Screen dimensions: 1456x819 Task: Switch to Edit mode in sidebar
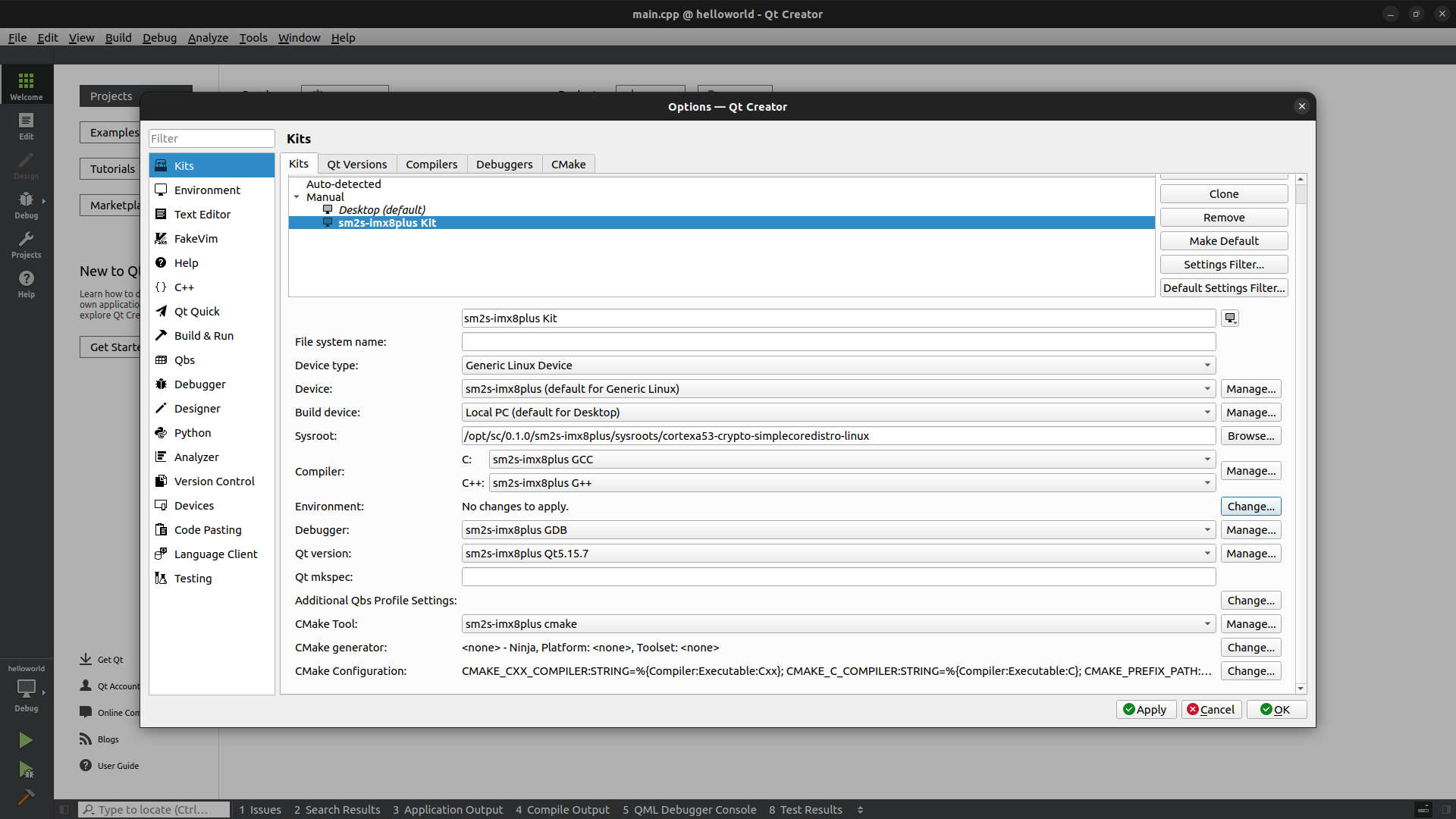(x=26, y=125)
